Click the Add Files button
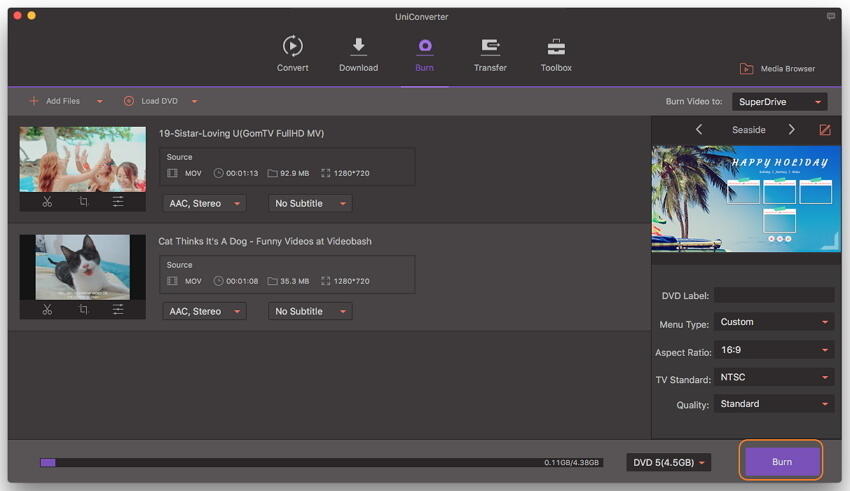This screenshot has width=850, height=491. [55, 101]
